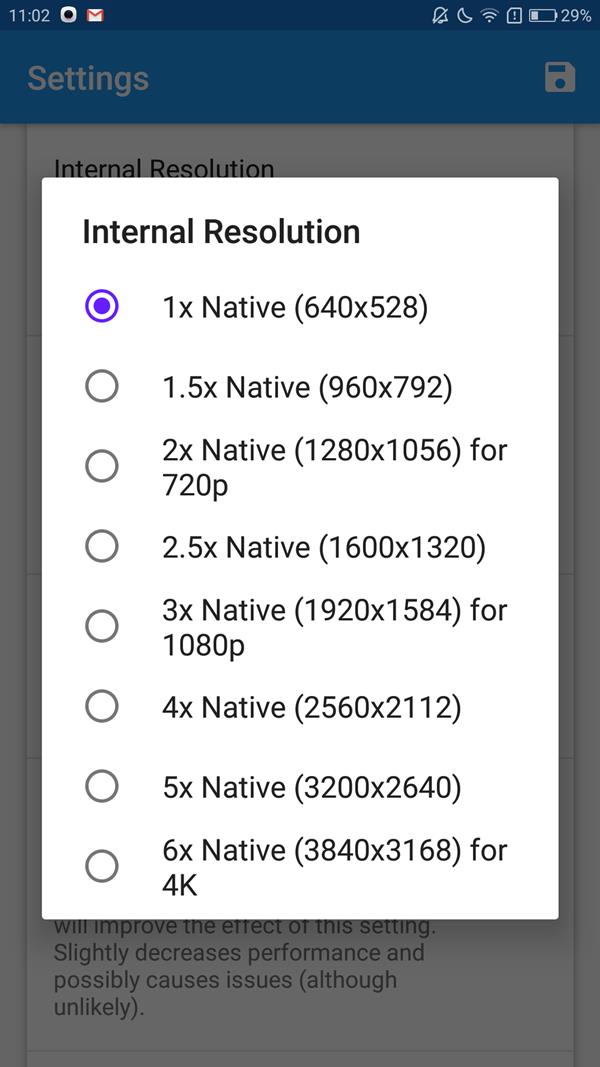This screenshot has height=1067, width=600.
Task: Click the 4x Native (2560x2112) text
Action: pyautogui.click(x=312, y=708)
